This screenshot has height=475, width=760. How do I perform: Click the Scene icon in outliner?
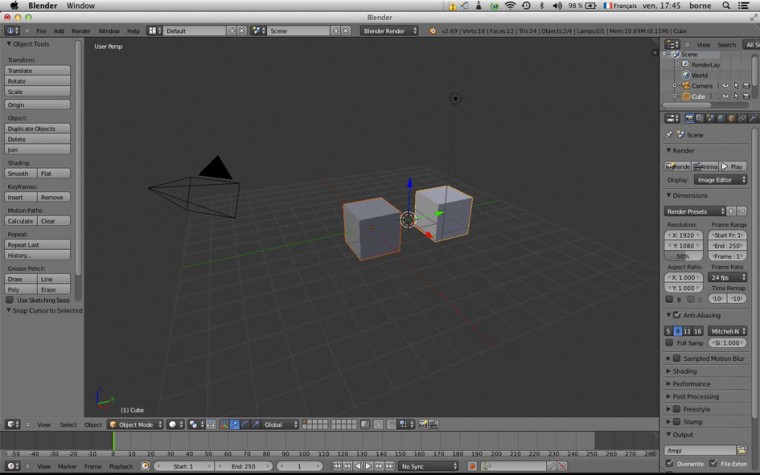point(677,55)
